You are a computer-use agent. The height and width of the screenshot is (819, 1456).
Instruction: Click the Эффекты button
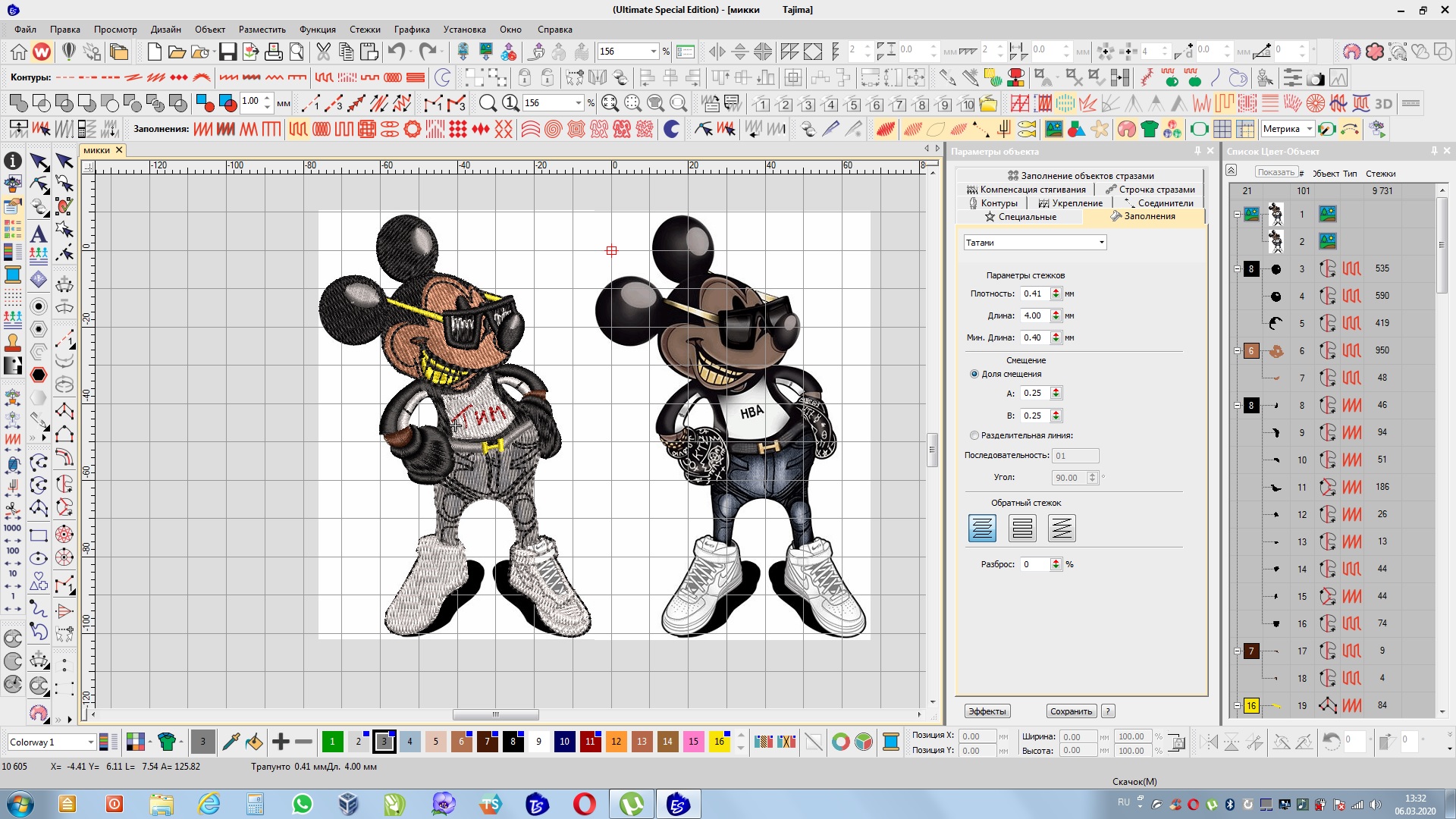click(987, 711)
